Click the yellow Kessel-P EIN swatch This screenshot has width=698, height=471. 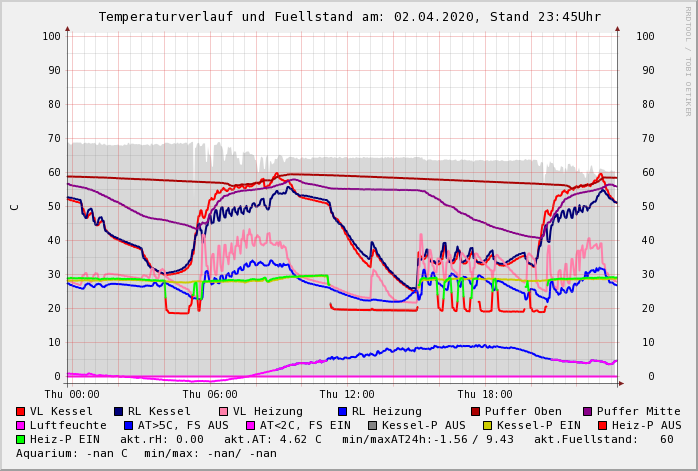[x=487, y=425]
